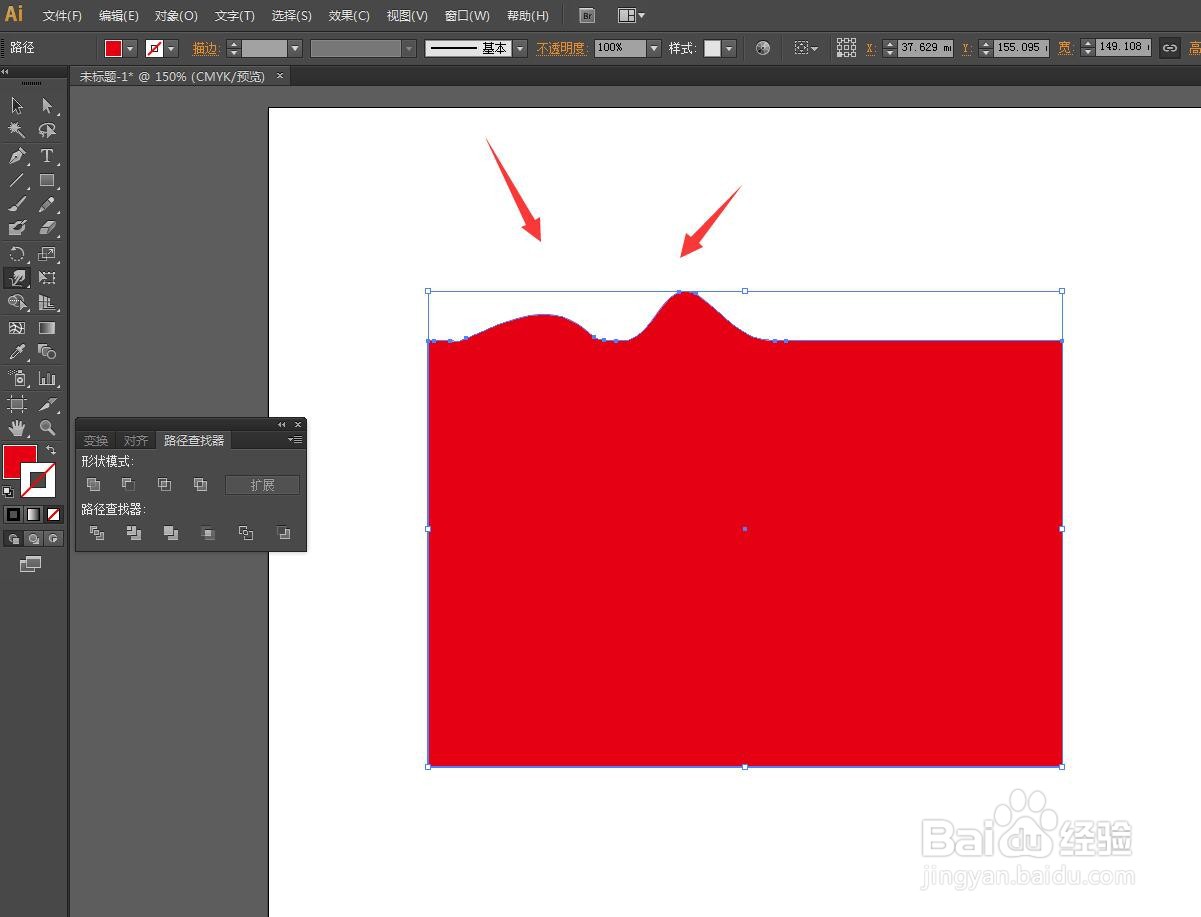Screen dimensions: 1201x917
Task: Click Unite shape mode in Pathfinder
Action: (x=93, y=484)
